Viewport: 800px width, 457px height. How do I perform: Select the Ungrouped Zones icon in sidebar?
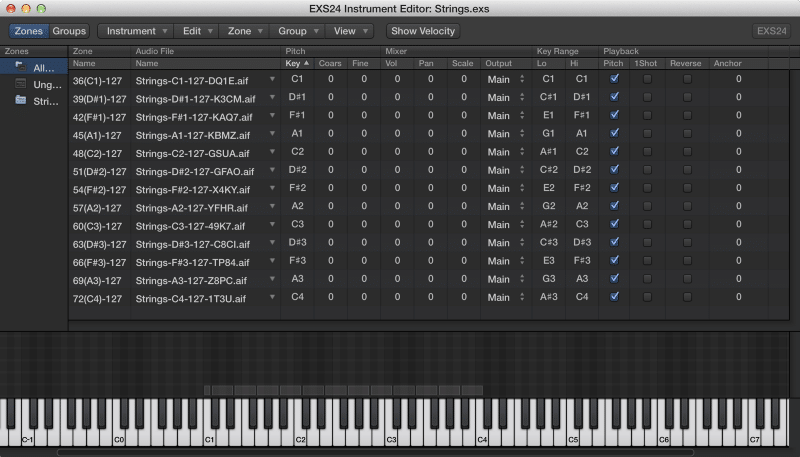click(x=20, y=84)
